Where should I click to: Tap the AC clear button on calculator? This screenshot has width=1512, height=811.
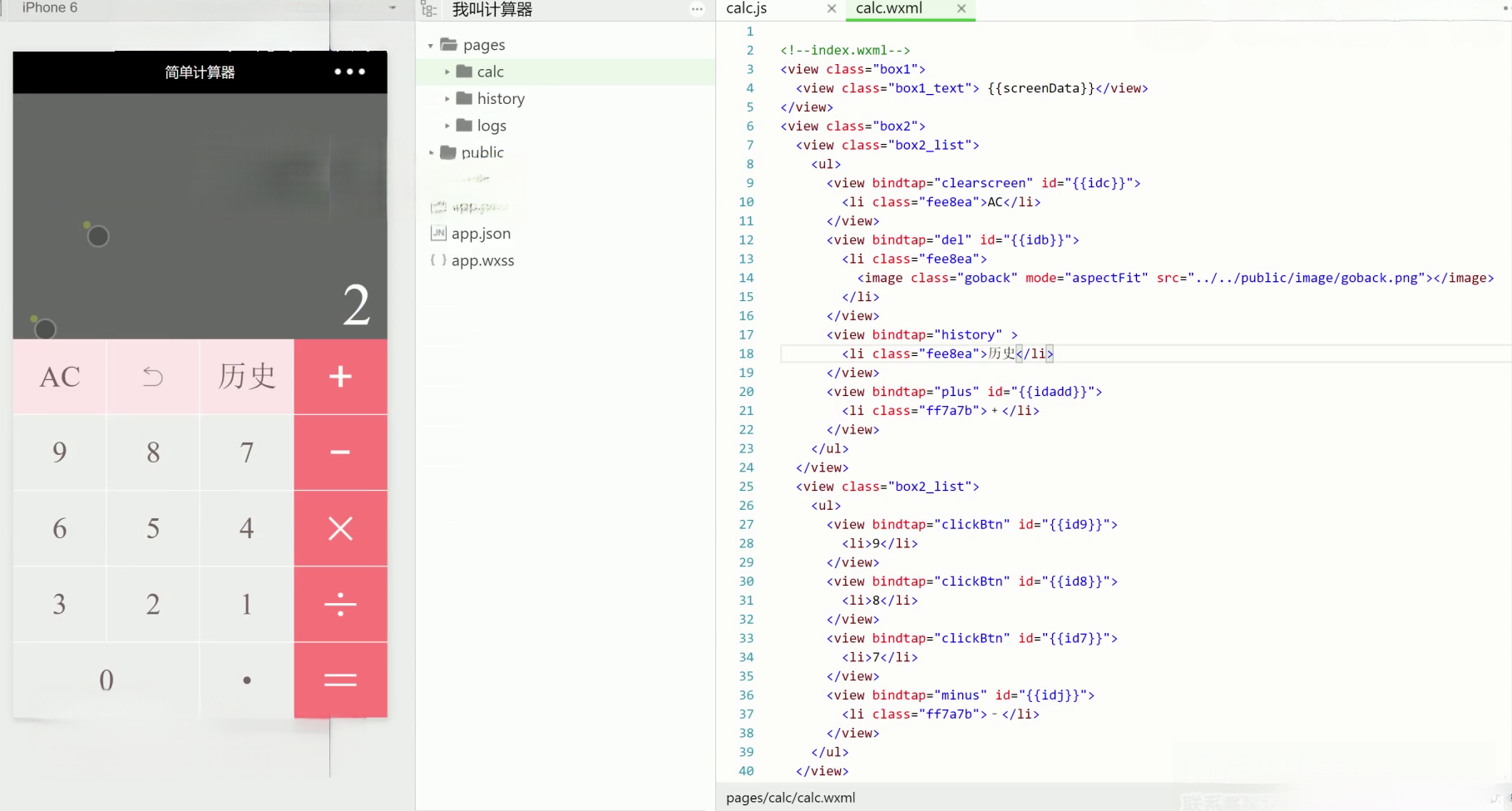pyautogui.click(x=60, y=377)
